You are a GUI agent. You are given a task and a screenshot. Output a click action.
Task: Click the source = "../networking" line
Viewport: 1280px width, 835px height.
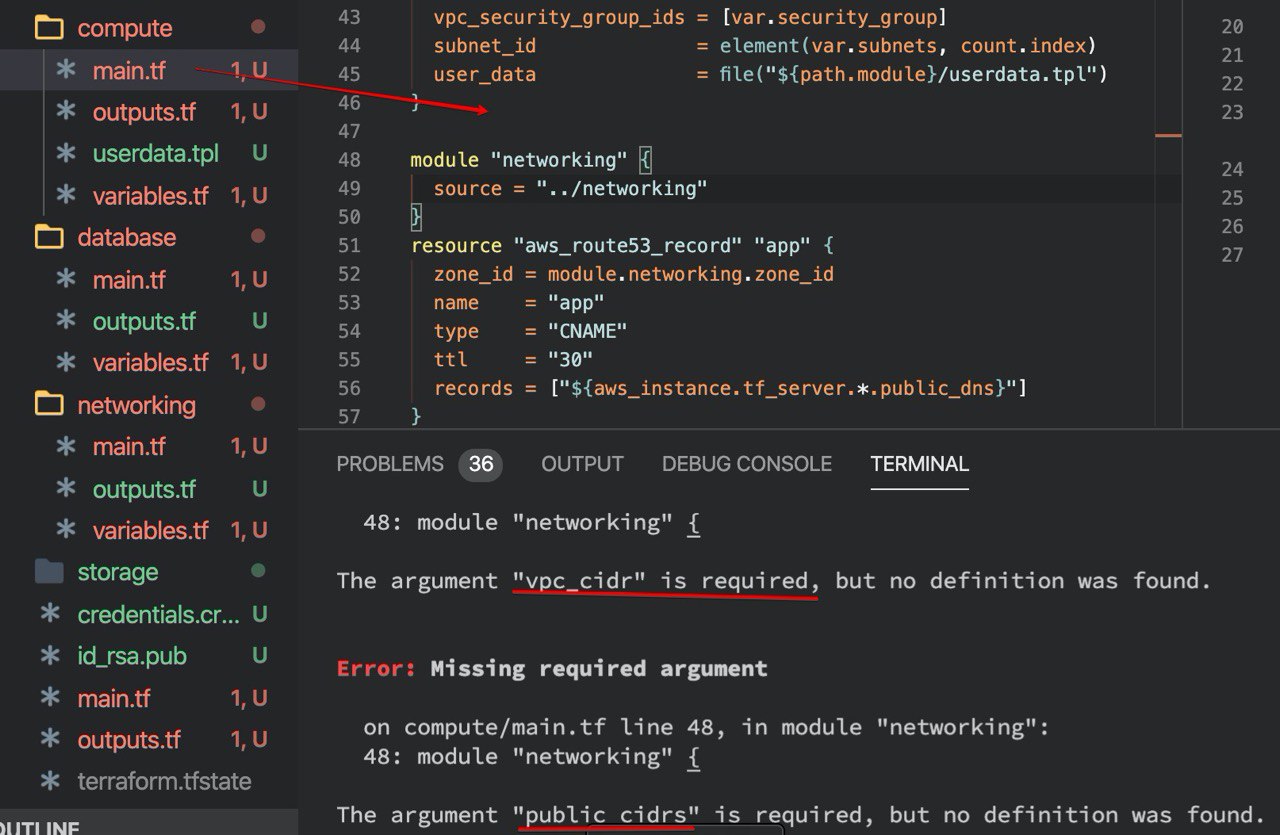pyautogui.click(x=570, y=188)
